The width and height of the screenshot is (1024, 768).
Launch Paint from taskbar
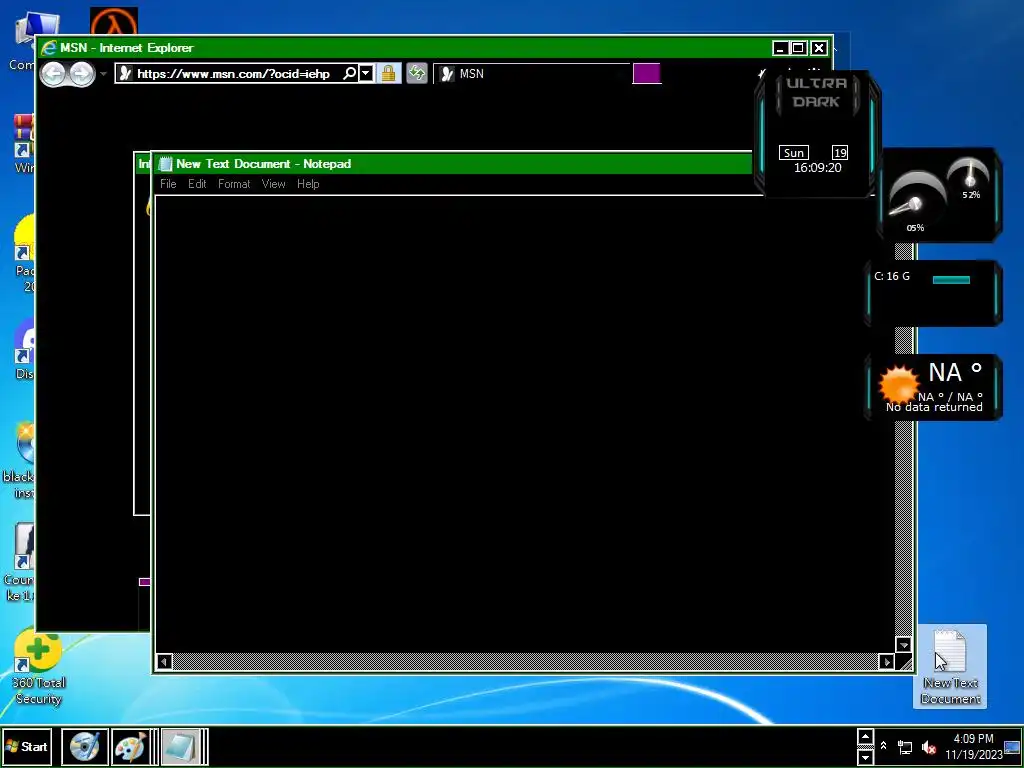pos(131,747)
